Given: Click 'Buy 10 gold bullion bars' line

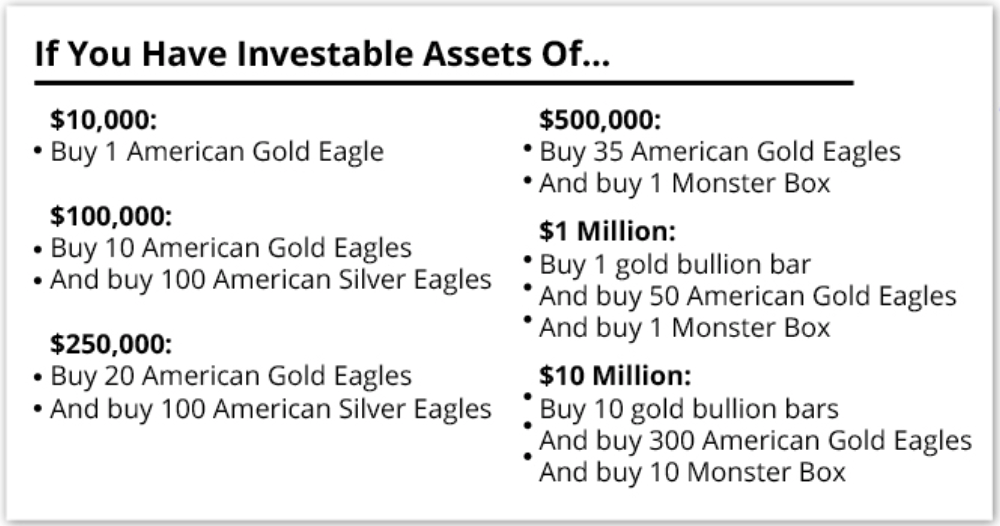Looking at the screenshot, I should click(689, 409).
